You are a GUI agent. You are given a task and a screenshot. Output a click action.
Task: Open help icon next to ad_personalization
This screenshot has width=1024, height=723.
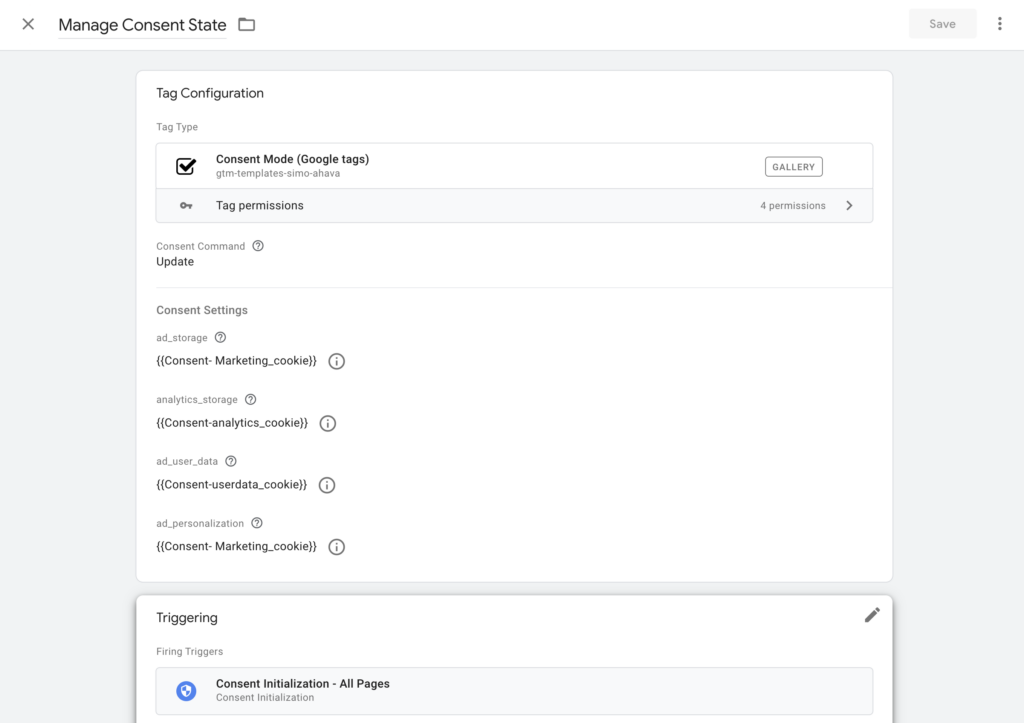[257, 523]
